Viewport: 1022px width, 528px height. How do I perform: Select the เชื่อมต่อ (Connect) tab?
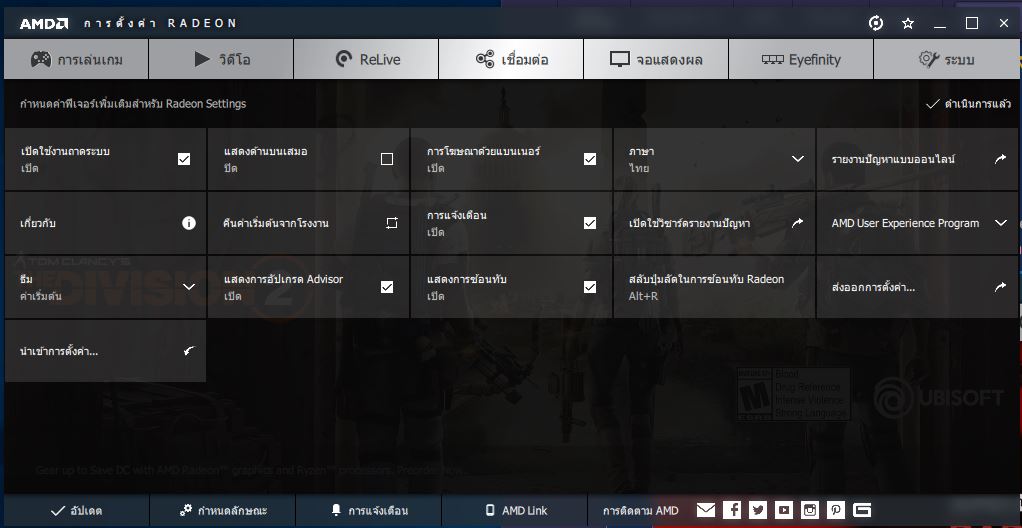click(511, 59)
